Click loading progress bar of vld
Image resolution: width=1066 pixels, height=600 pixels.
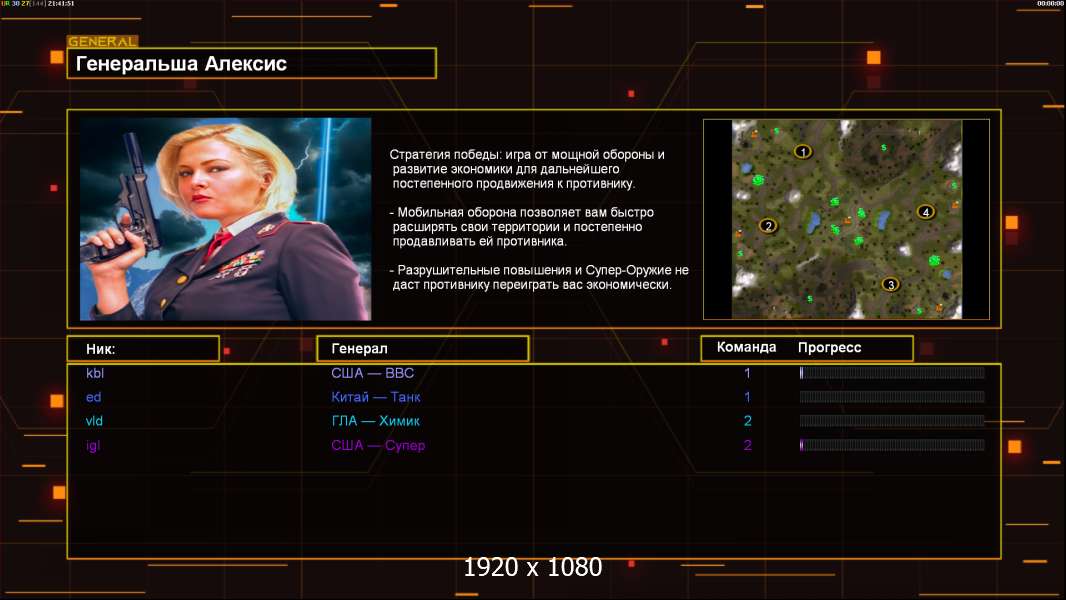click(x=892, y=421)
